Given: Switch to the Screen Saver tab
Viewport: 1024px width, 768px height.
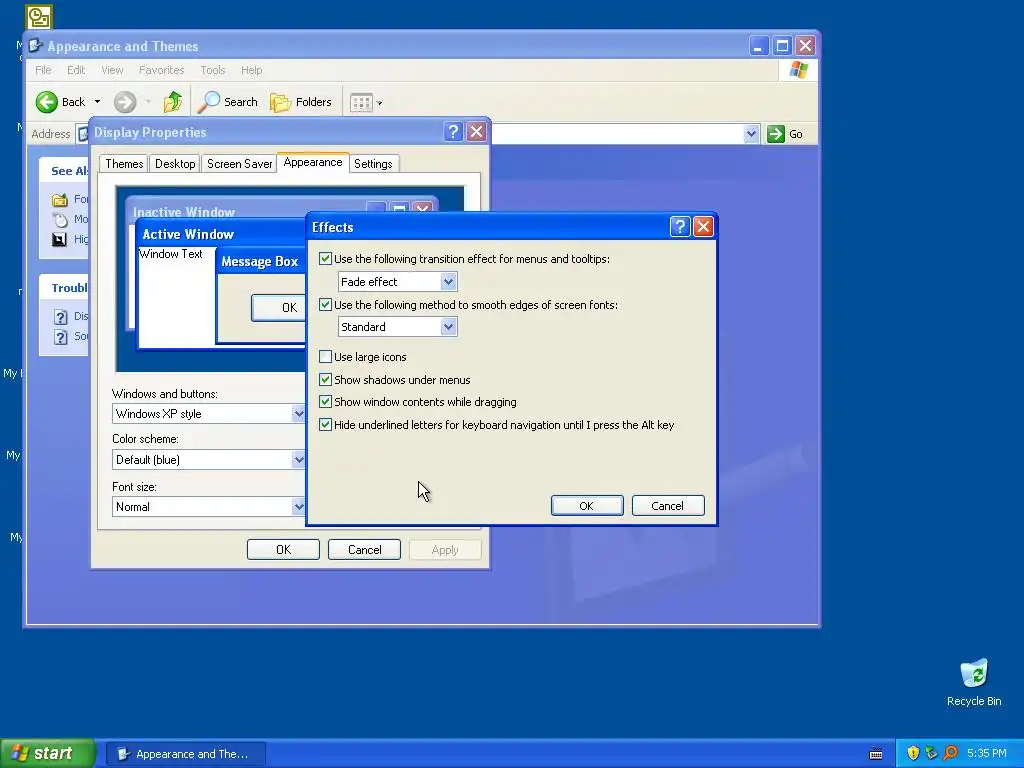Looking at the screenshot, I should point(239,164).
